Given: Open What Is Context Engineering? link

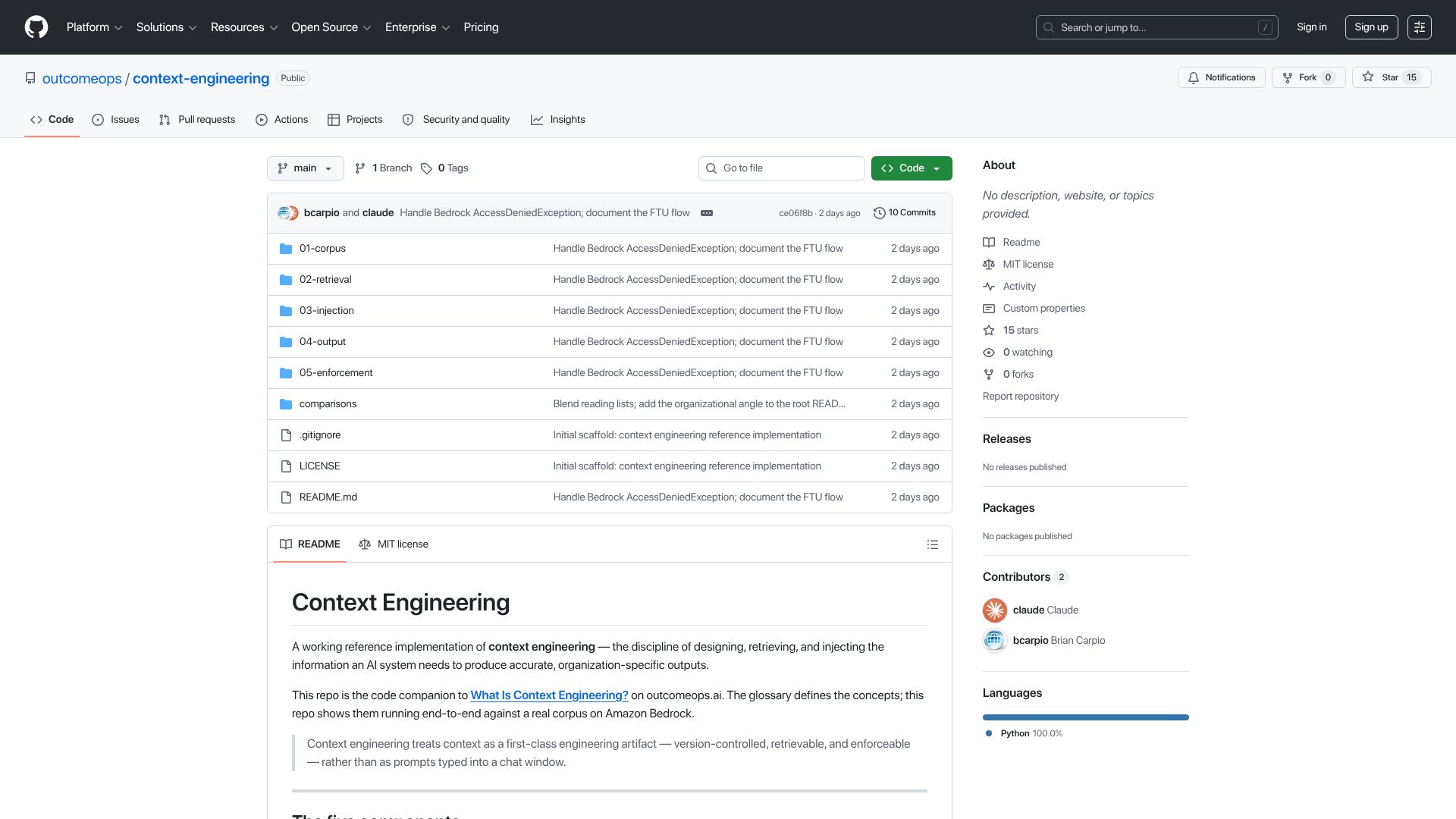Looking at the screenshot, I should click(x=549, y=695).
